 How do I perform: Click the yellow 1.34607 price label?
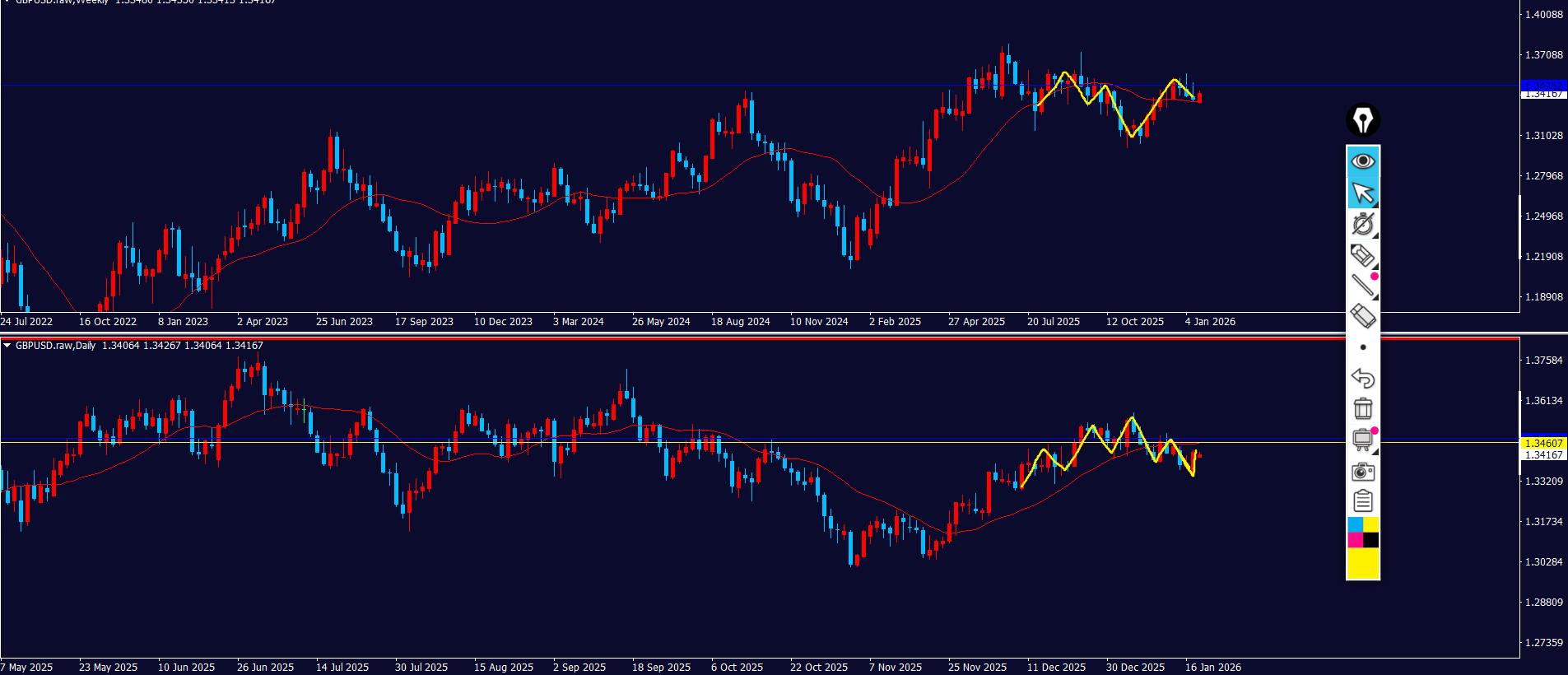pyautogui.click(x=1543, y=444)
